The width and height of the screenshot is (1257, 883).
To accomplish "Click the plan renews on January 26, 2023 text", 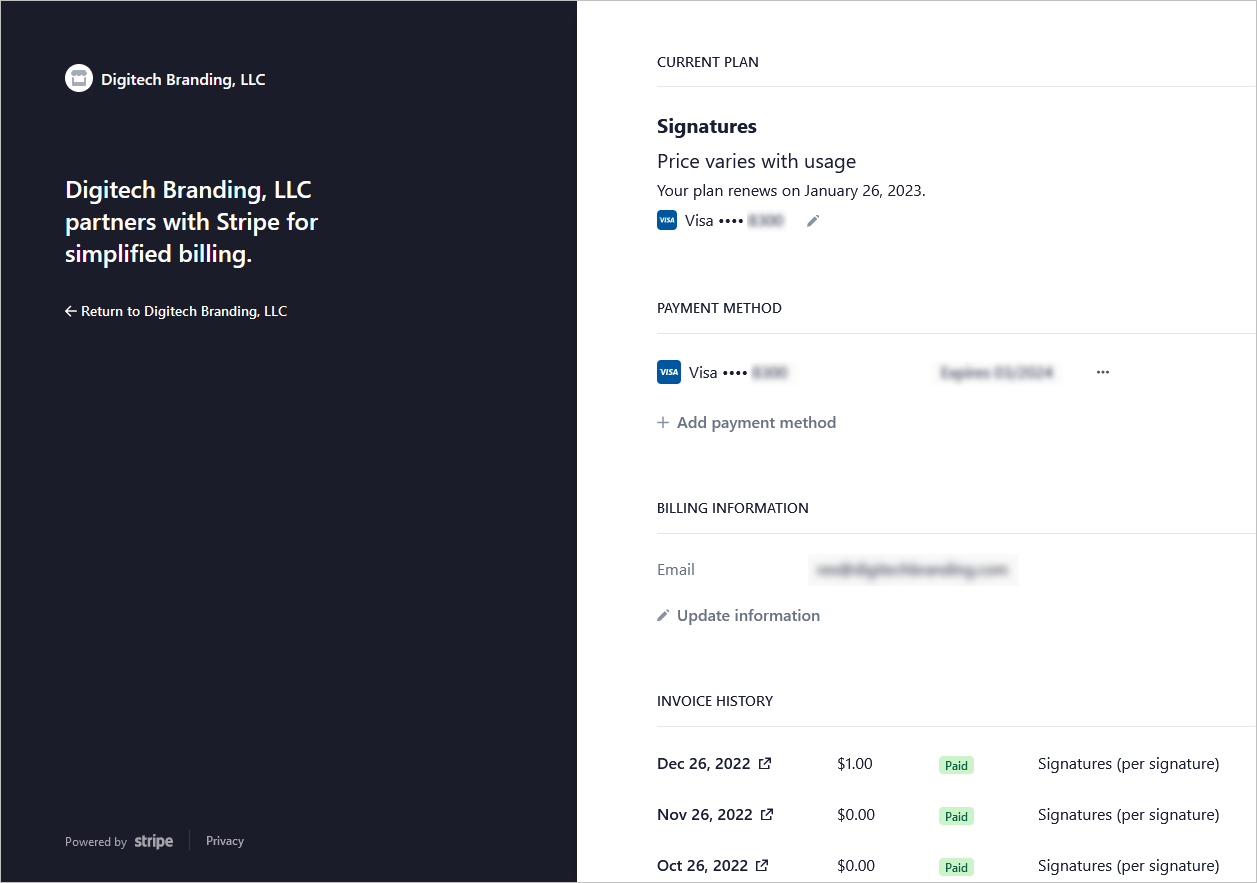I will click(x=792, y=191).
